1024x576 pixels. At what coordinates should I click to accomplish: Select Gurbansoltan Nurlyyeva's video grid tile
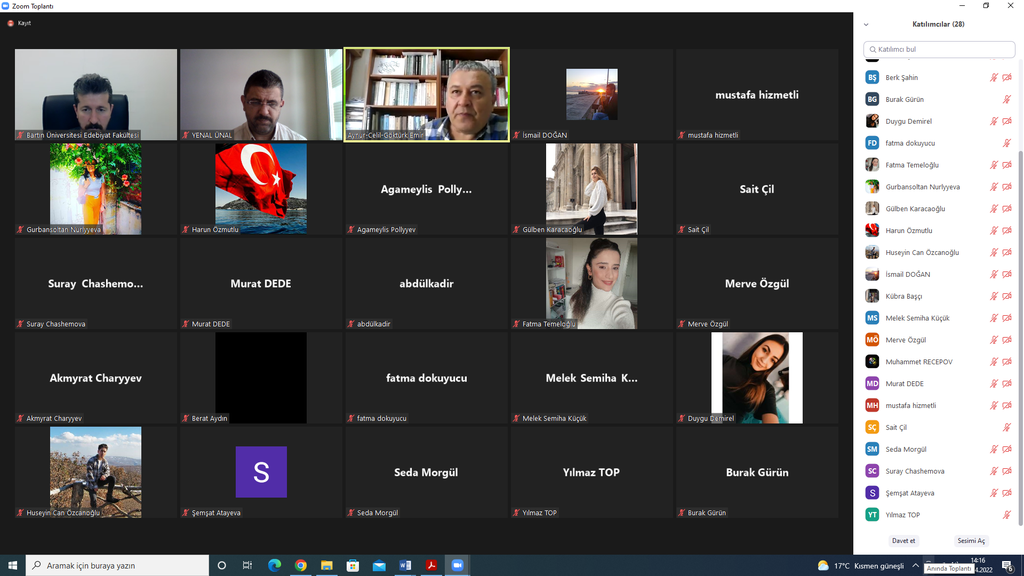pos(96,189)
